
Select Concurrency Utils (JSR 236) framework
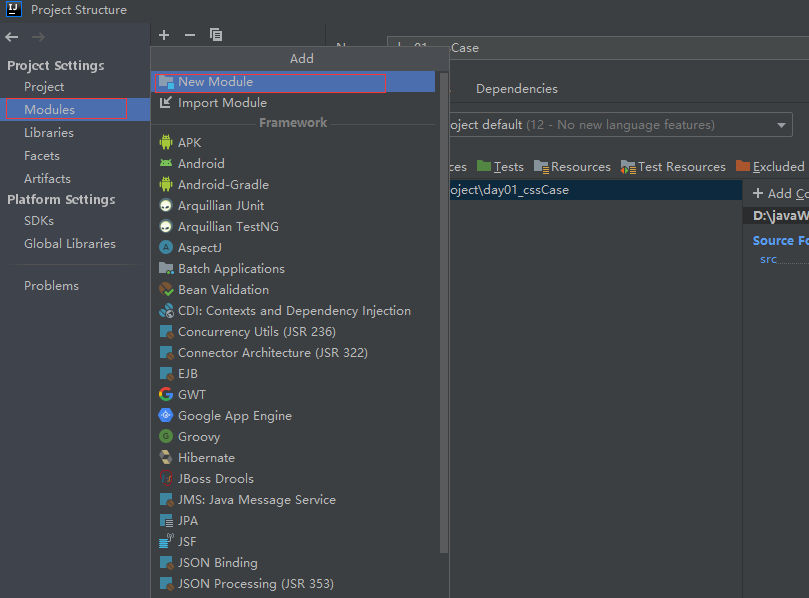pos(295,331)
